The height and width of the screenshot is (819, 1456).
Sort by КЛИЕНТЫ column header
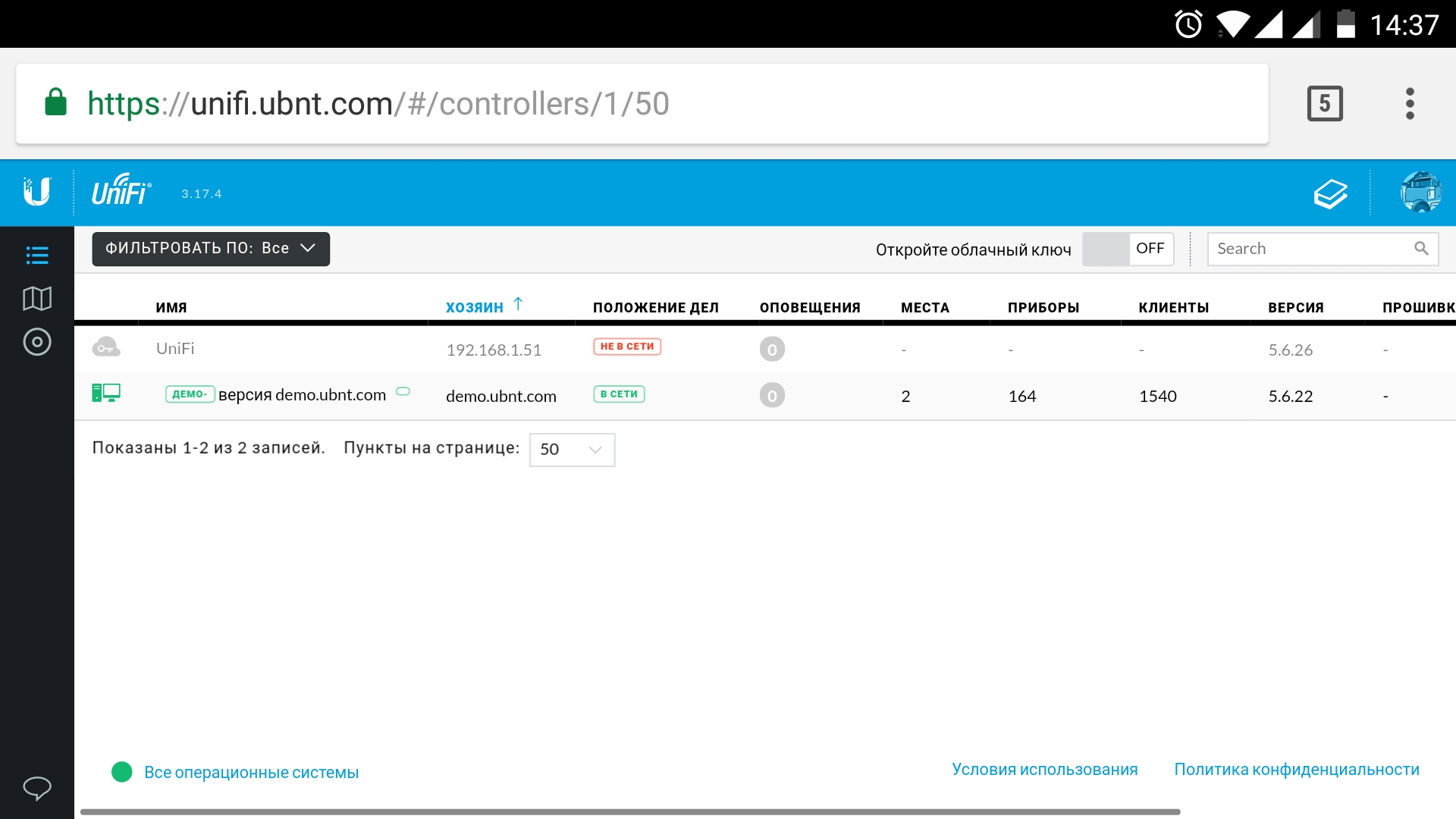point(1174,308)
